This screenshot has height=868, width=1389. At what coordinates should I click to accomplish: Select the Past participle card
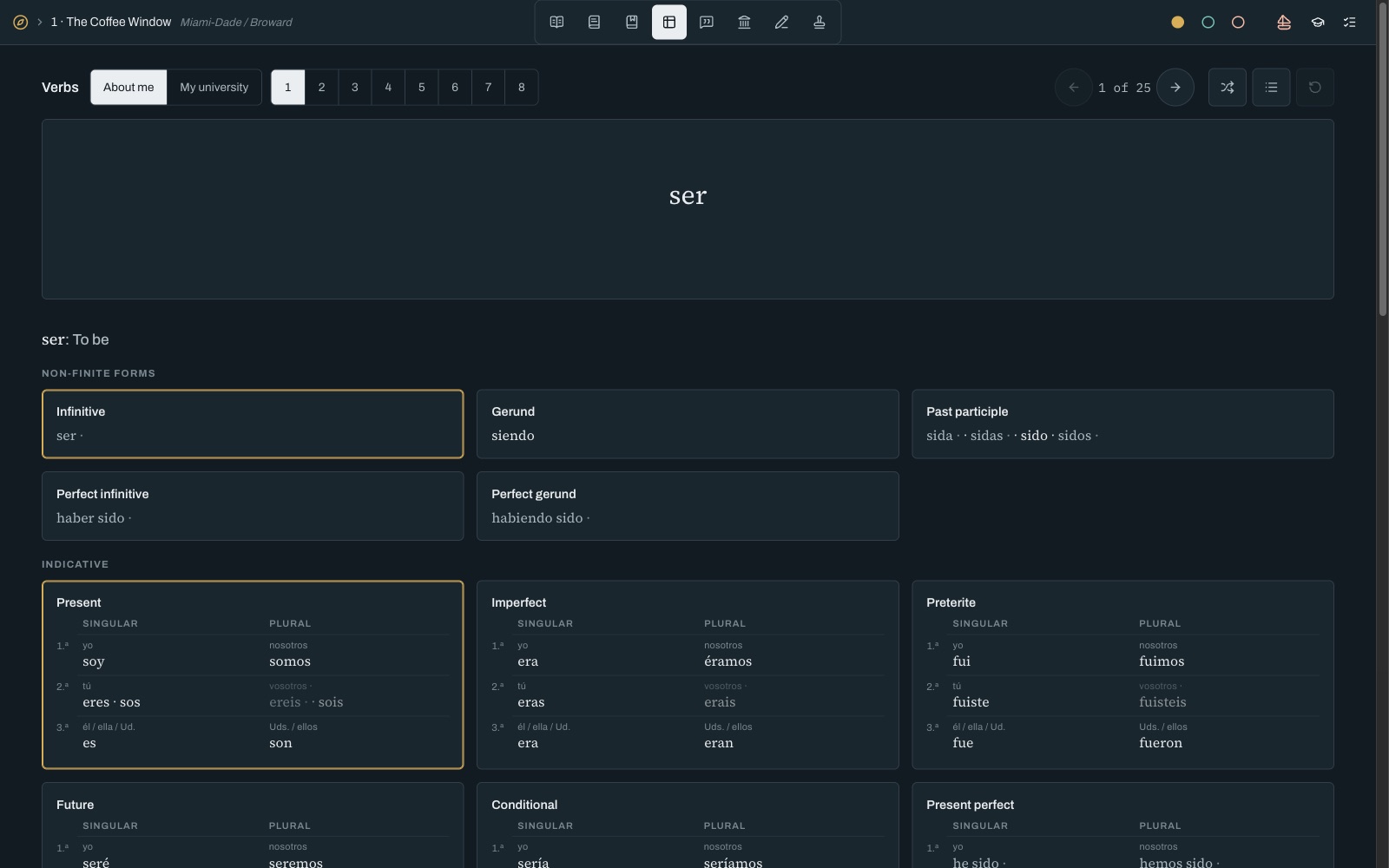pyautogui.click(x=1122, y=424)
